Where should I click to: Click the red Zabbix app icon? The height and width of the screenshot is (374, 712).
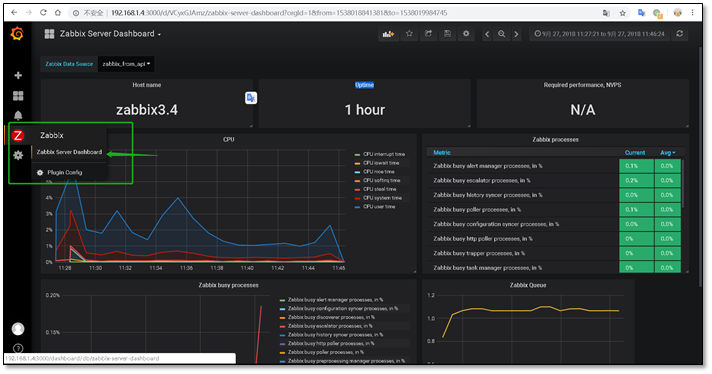[18, 135]
